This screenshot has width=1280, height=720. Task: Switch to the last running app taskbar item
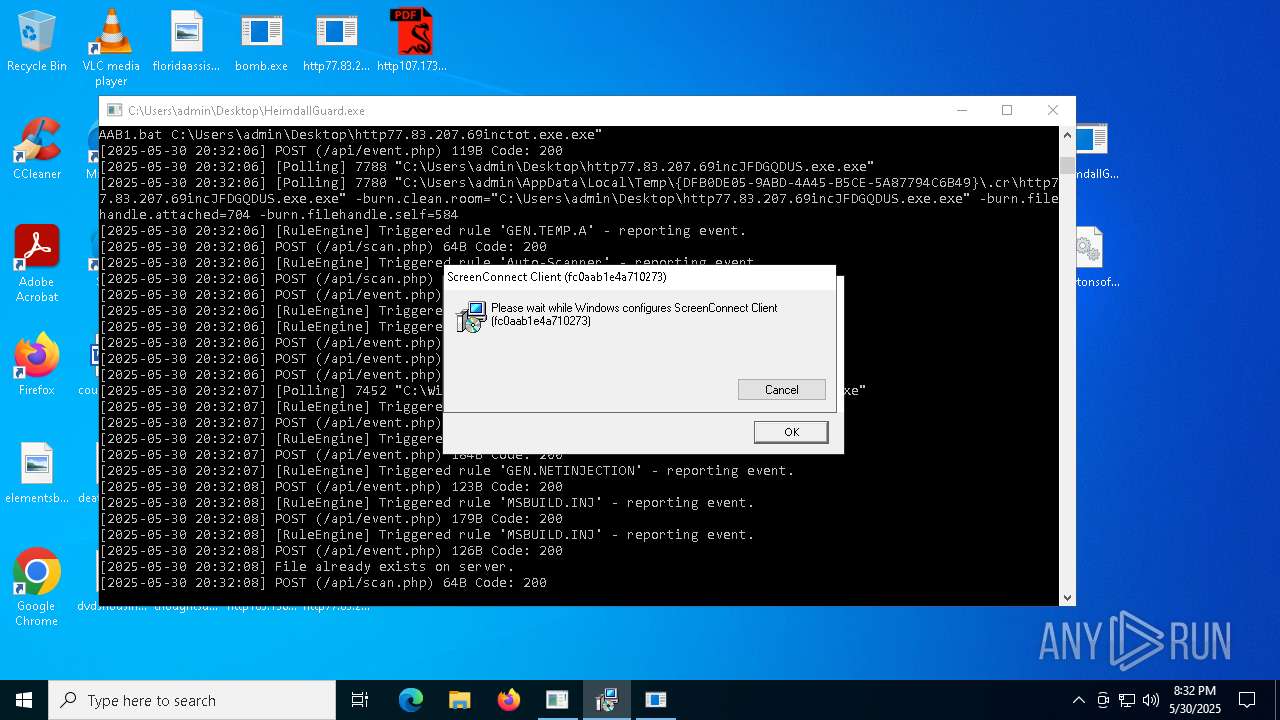(x=655, y=700)
